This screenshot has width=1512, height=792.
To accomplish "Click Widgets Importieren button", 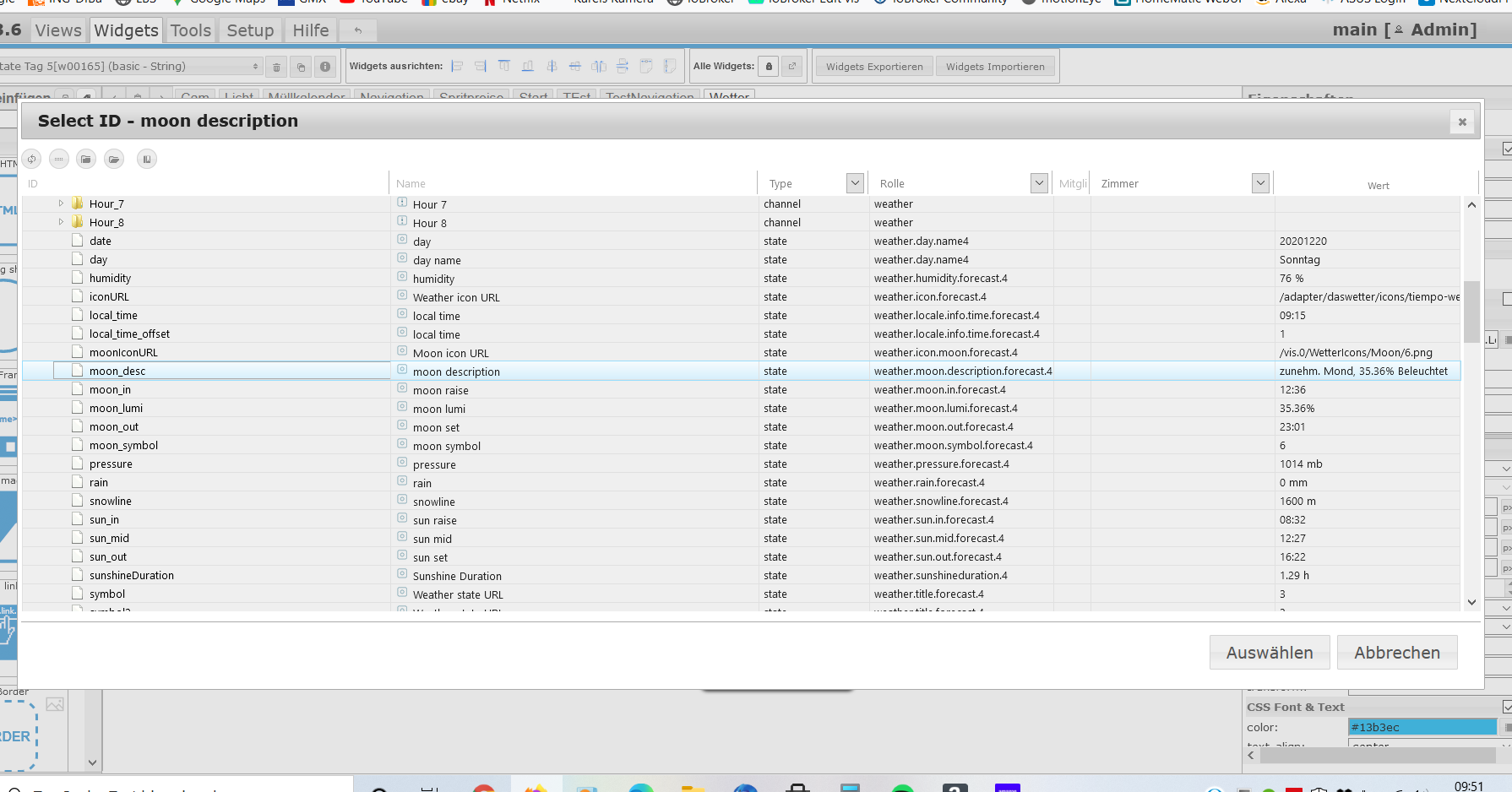I will [x=995, y=67].
